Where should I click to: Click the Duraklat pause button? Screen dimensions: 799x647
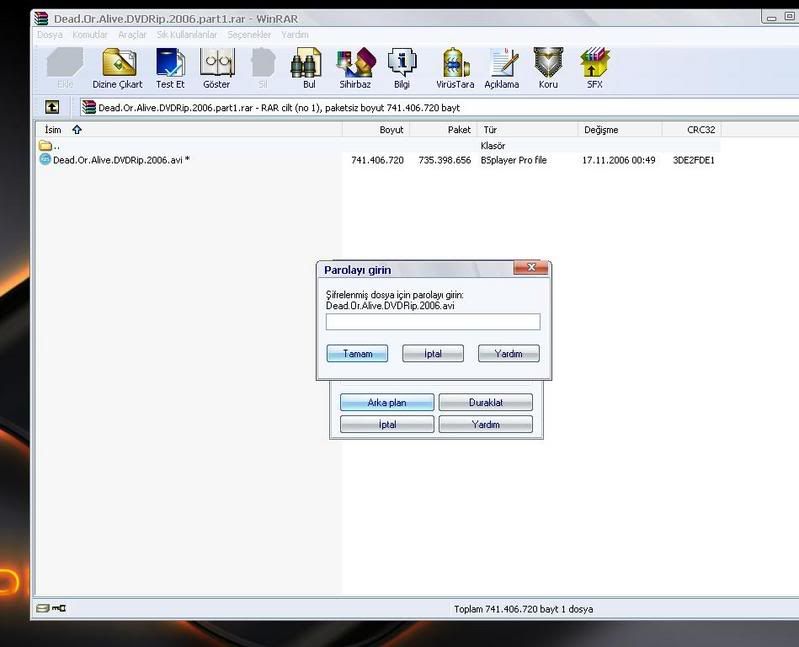click(x=486, y=402)
